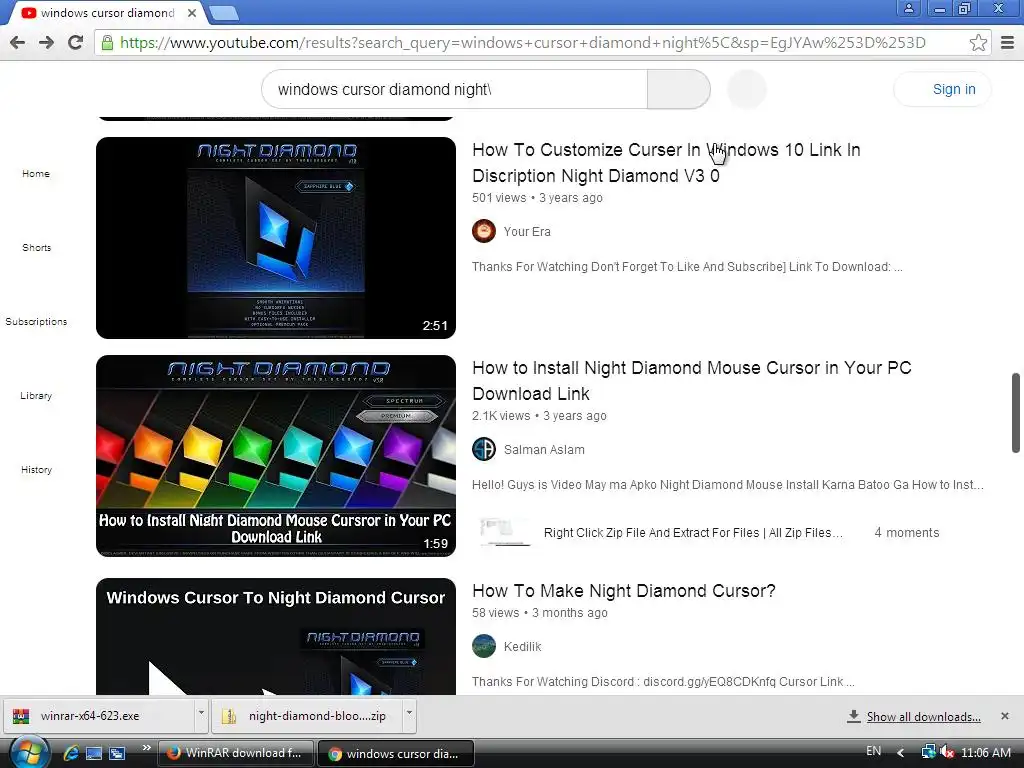Screen dimensions: 1024x768
Task: Click the Switch between windows quick launch icon
Action: click(x=117, y=753)
